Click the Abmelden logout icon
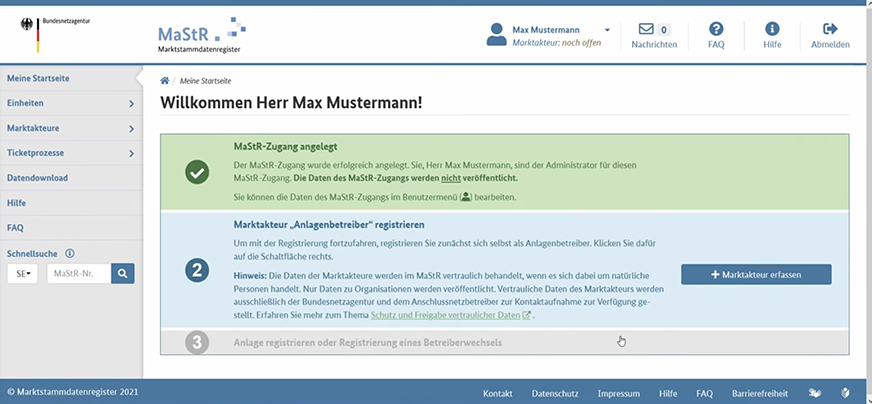This screenshot has width=872, height=404. tap(830, 29)
